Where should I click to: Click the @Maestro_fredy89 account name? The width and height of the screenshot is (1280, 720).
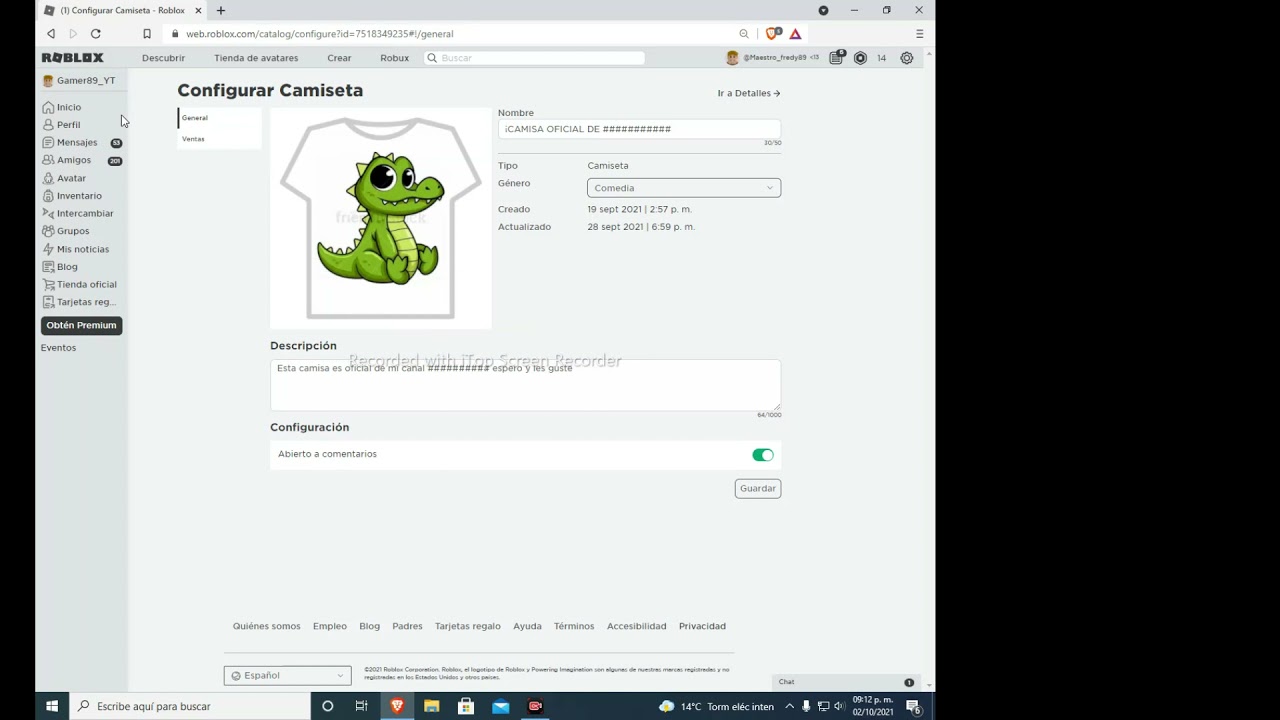click(x=774, y=58)
